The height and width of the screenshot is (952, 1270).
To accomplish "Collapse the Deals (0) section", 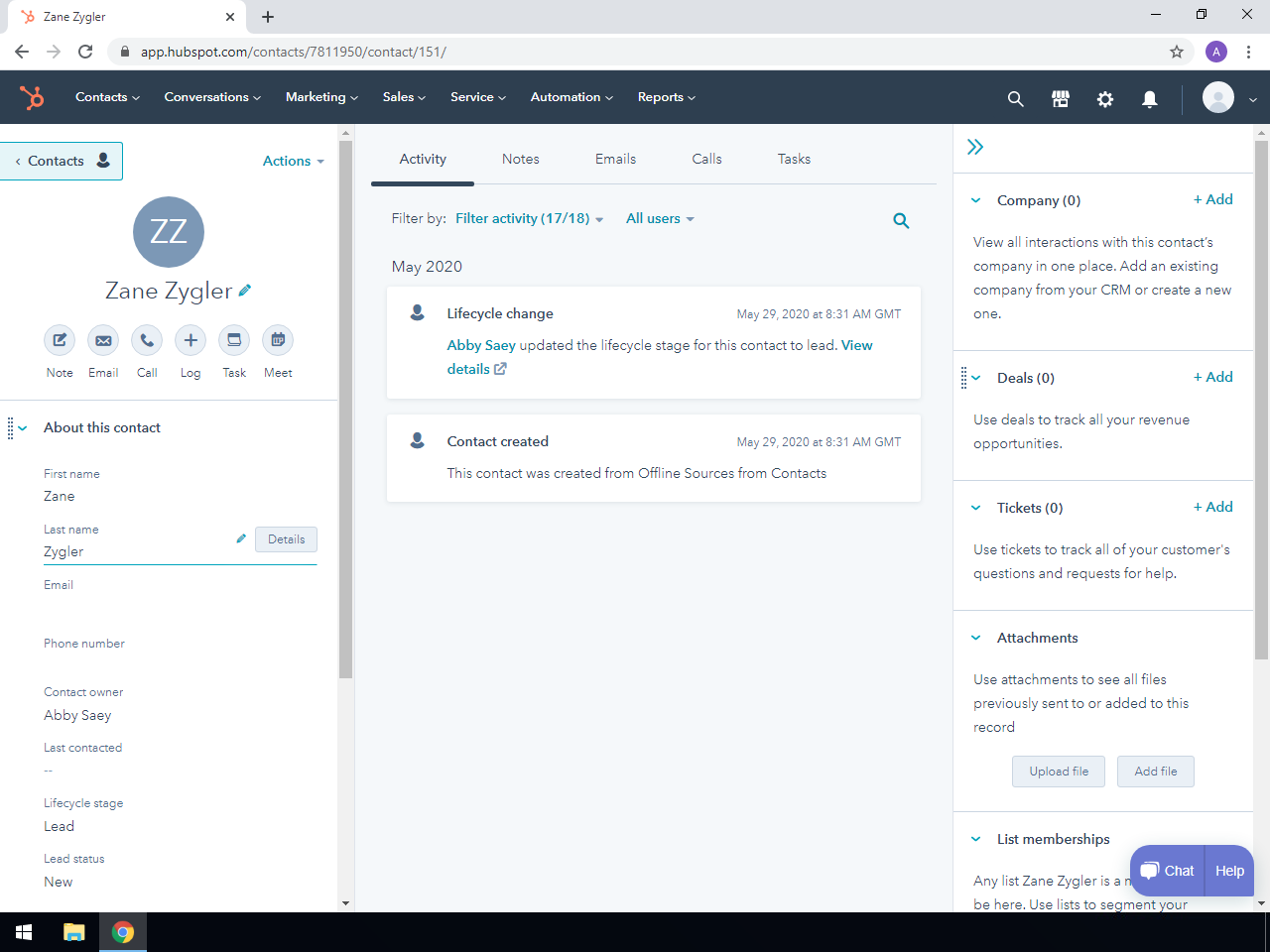I will [x=975, y=378].
